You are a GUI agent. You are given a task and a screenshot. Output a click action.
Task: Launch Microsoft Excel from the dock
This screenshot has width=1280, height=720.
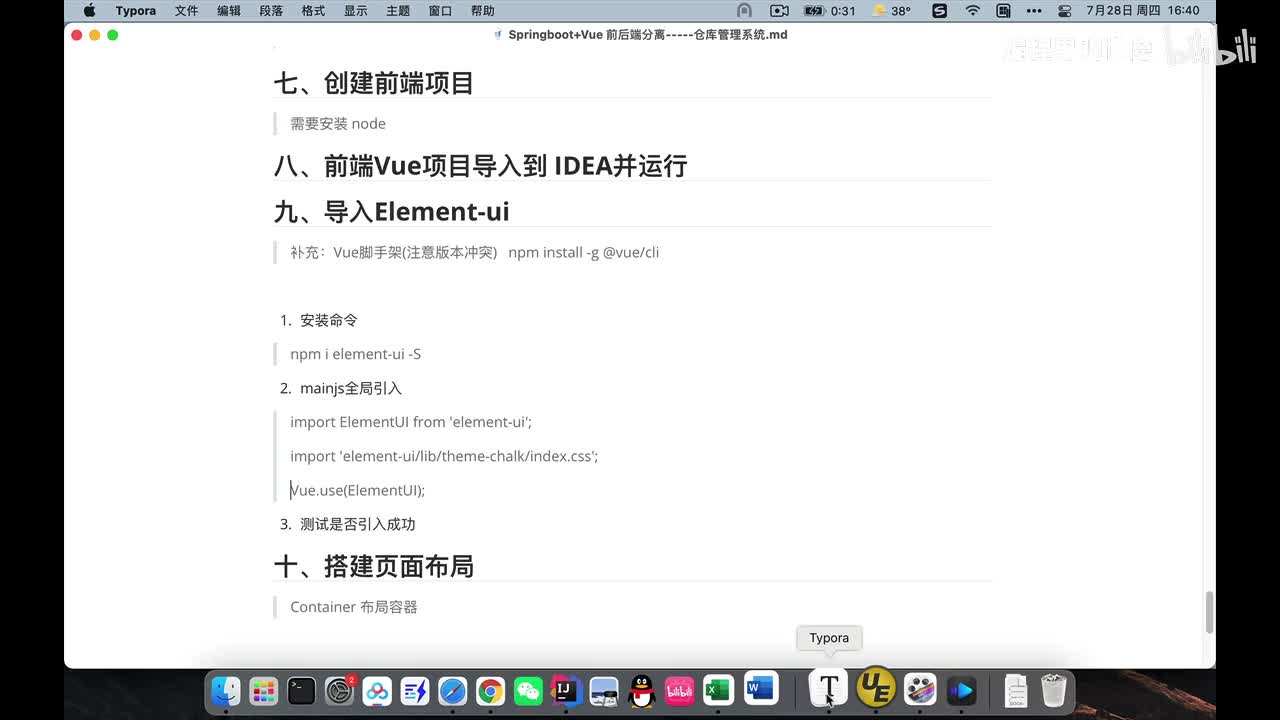coord(717,690)
